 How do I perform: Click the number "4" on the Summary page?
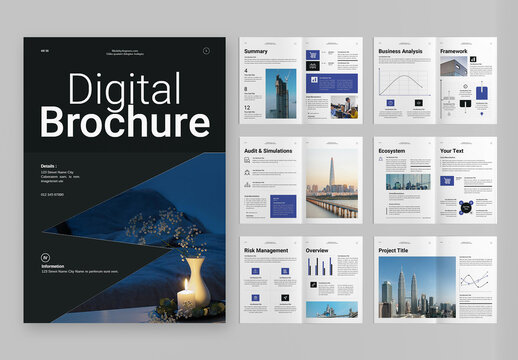[x=246, y=71]
